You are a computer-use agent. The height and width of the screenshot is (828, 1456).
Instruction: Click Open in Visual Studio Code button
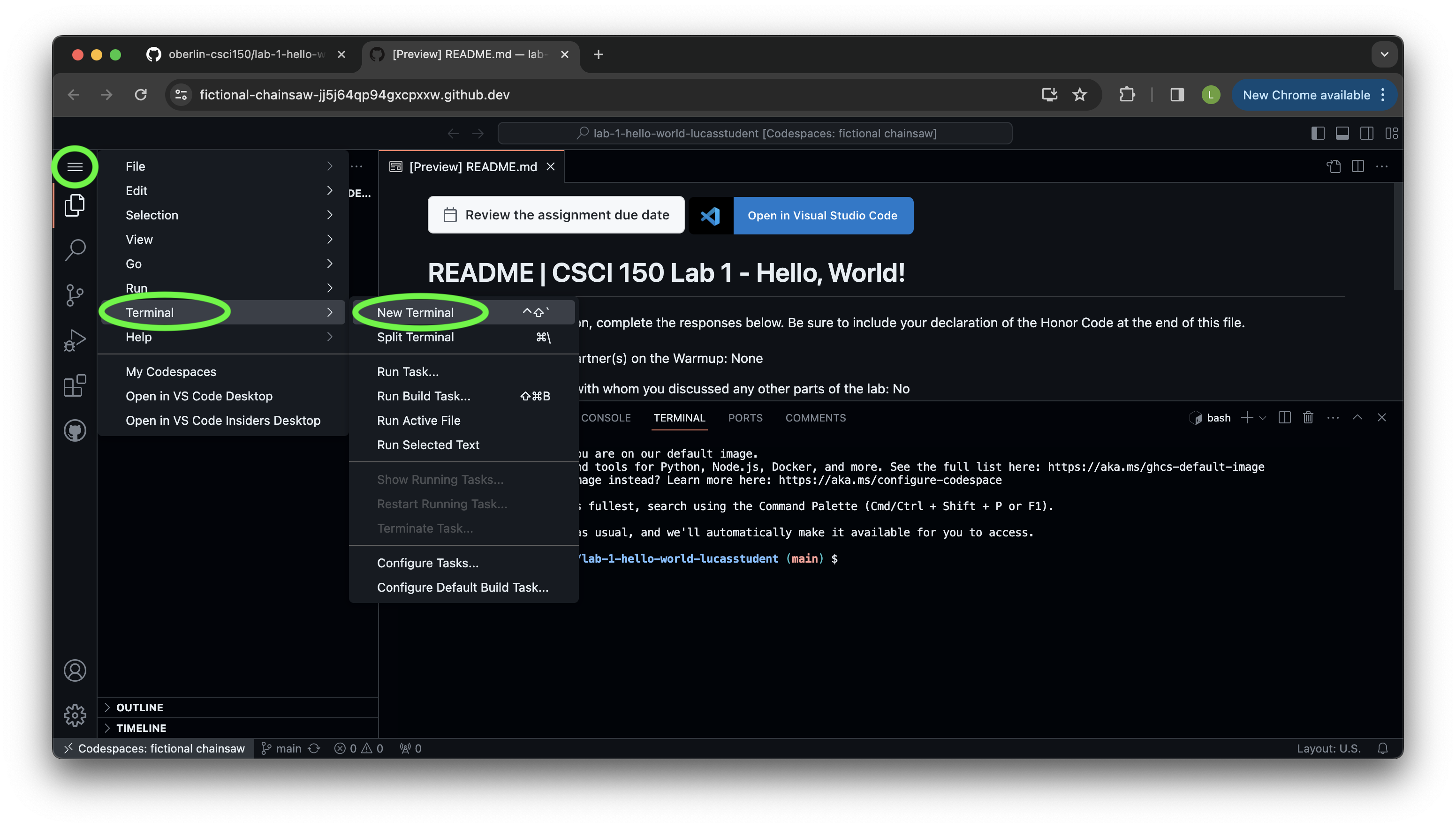click(x=801, y=215)
